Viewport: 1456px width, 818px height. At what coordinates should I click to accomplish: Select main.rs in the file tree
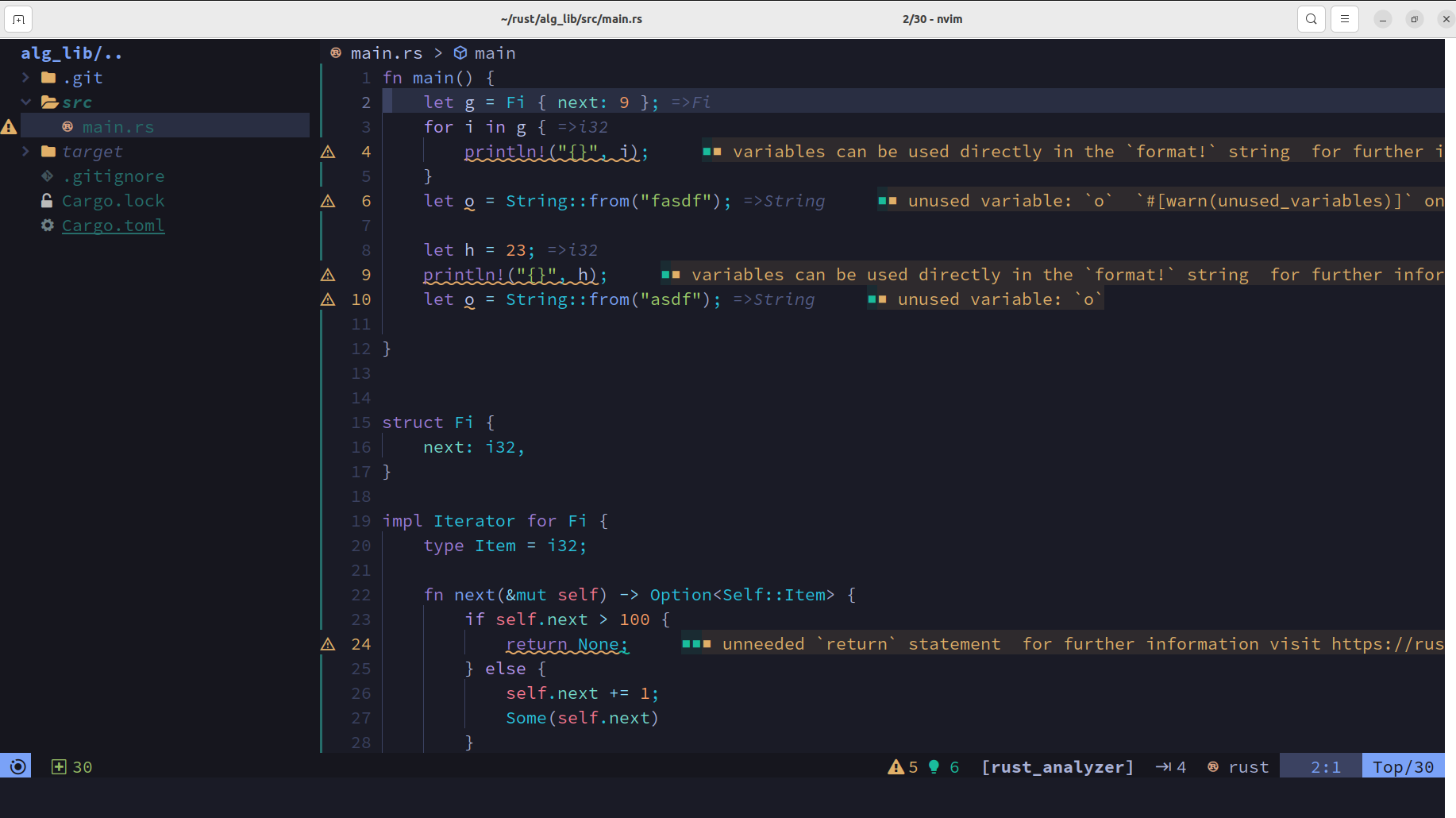point(118,127)
